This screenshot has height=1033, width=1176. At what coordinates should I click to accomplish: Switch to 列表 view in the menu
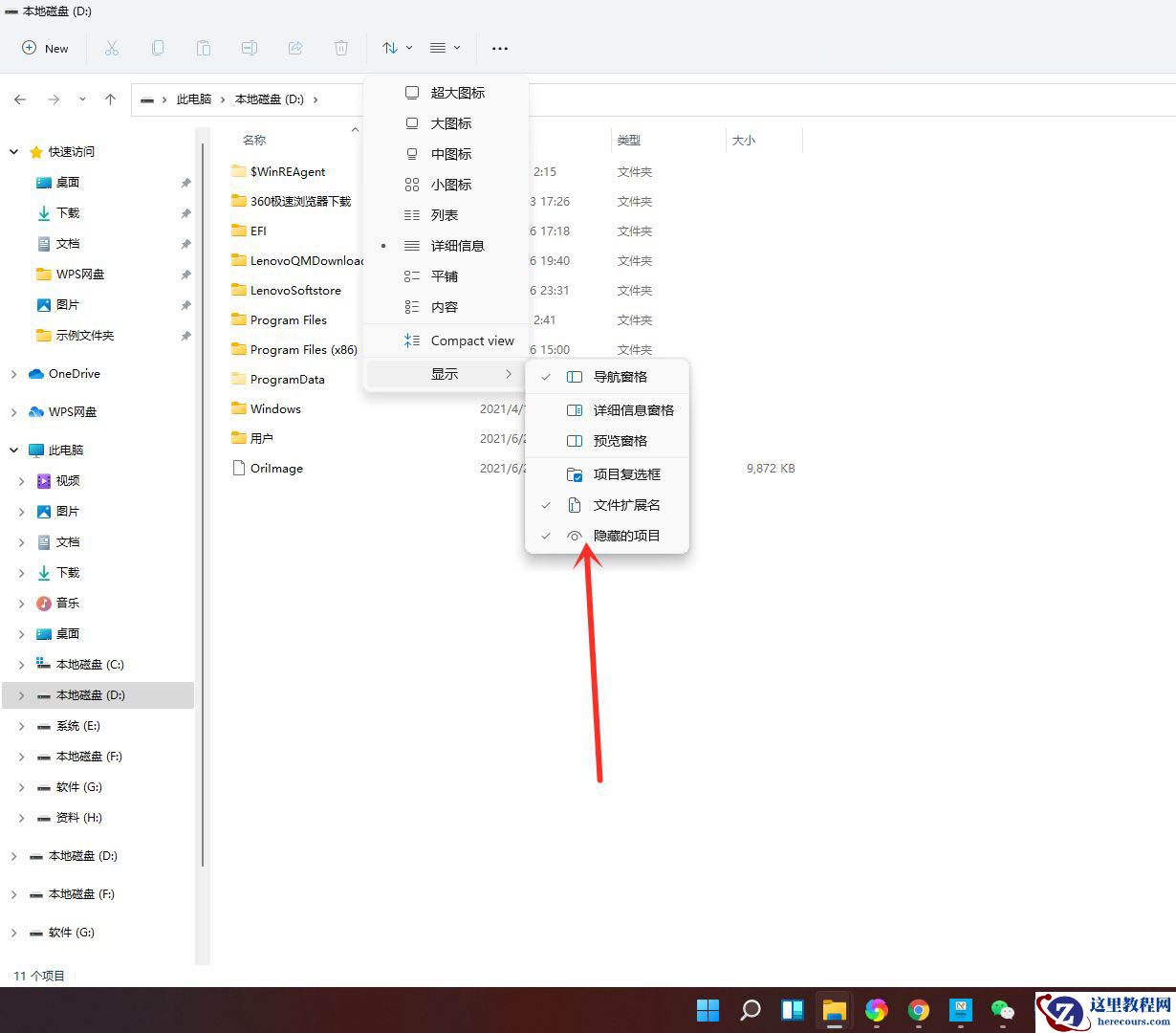point(443,214)
